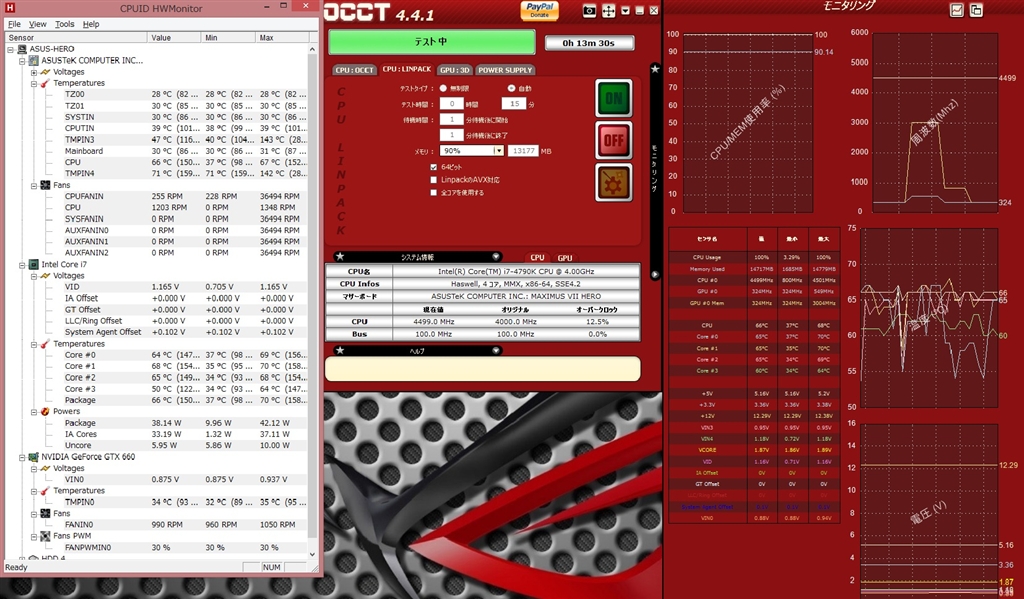Click the HWMonitor app icon in title bar
The height and width of the screenshot is (599, 1024).
pyautogui.click(x=9, y=8)
